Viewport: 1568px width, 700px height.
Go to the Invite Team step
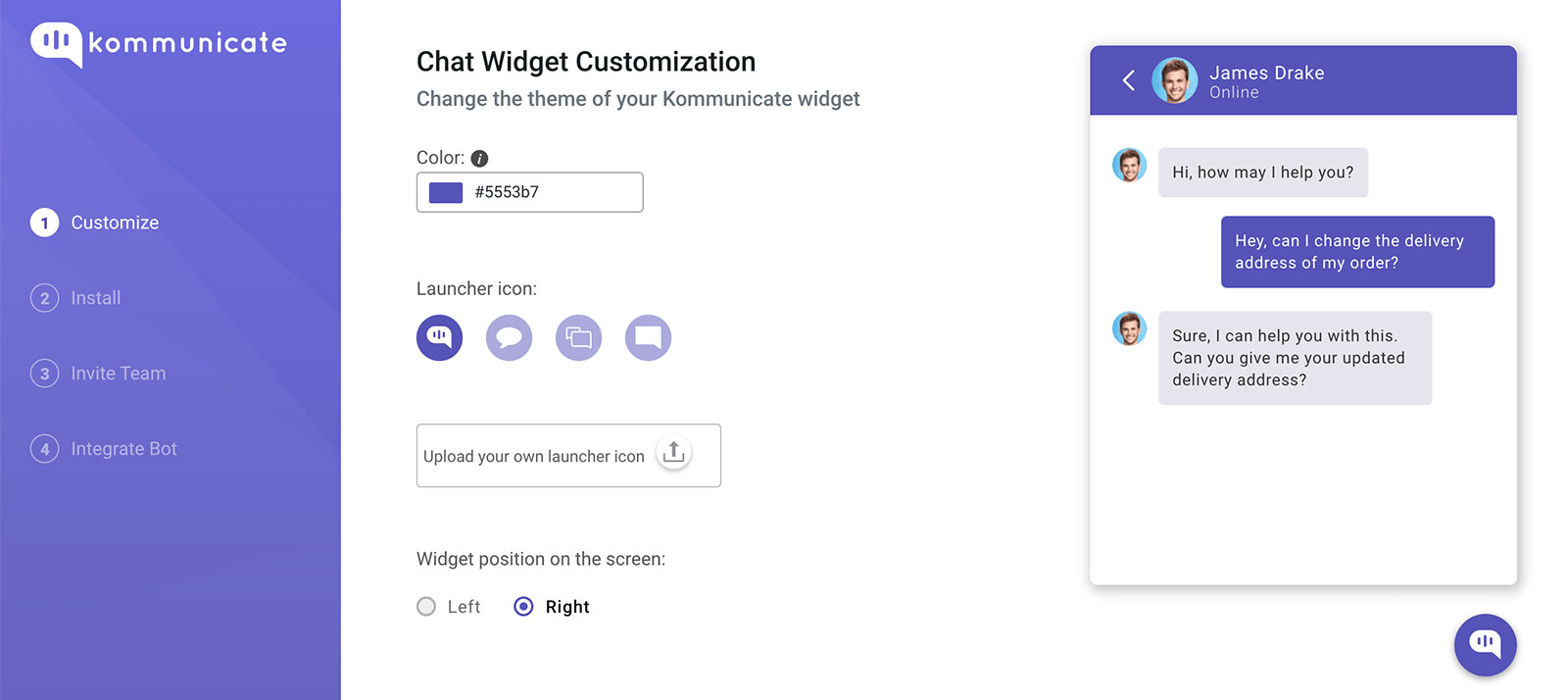point(118,374)
